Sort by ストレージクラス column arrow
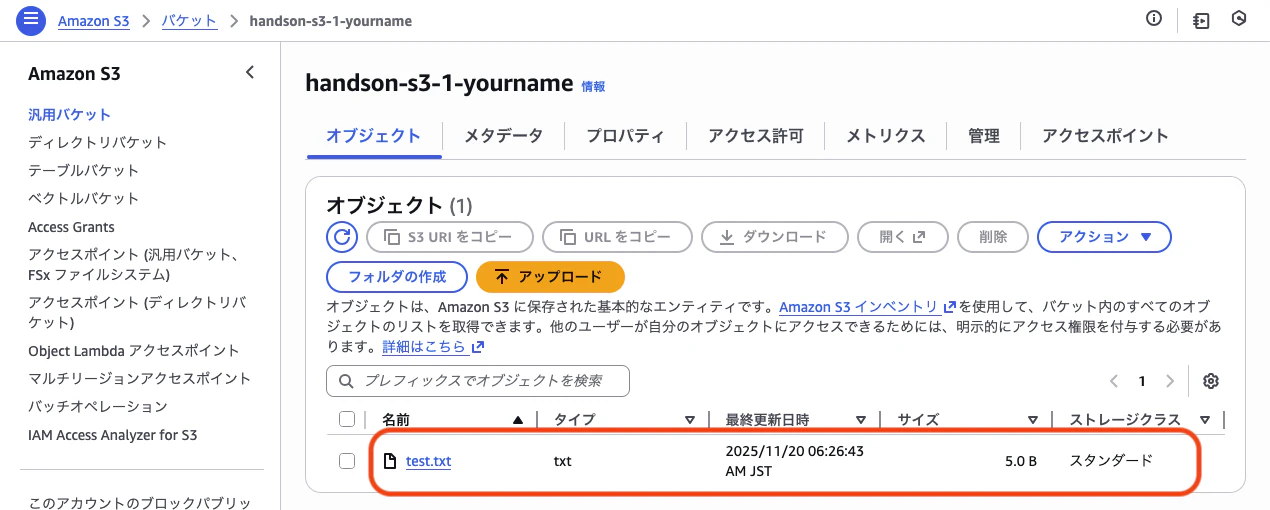The width and height of the screenshot is (1270, 510). [x=1205, y=420]
